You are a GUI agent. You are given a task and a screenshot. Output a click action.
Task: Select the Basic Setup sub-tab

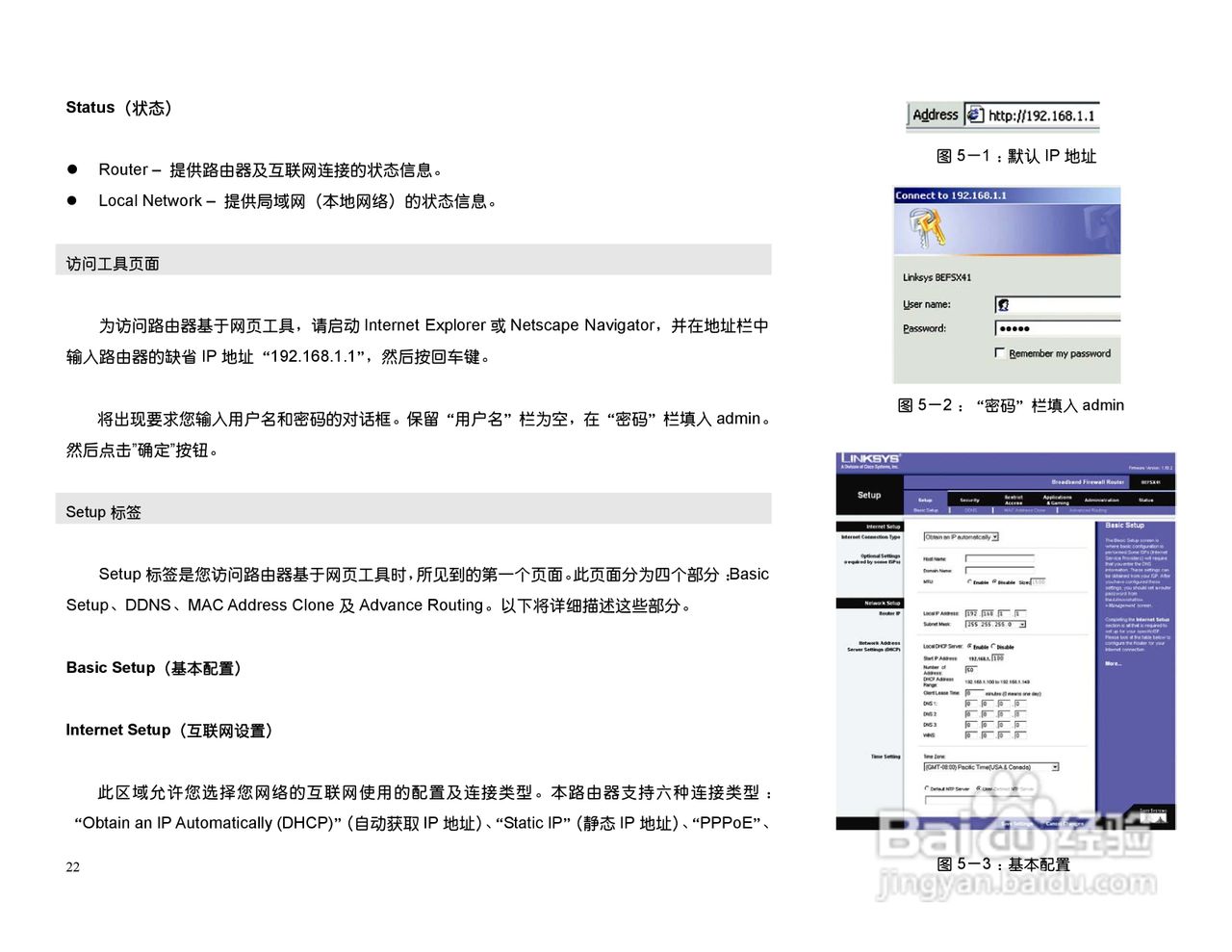(x=926, y=511)
